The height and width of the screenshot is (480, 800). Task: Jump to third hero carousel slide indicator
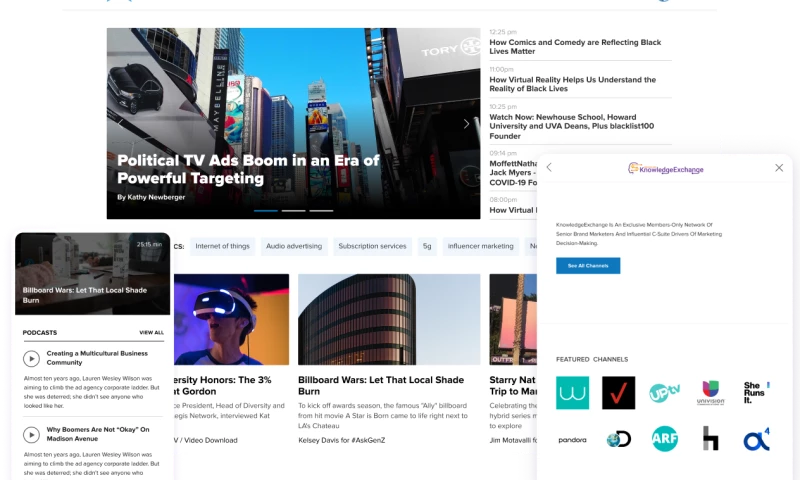point(321,211)
